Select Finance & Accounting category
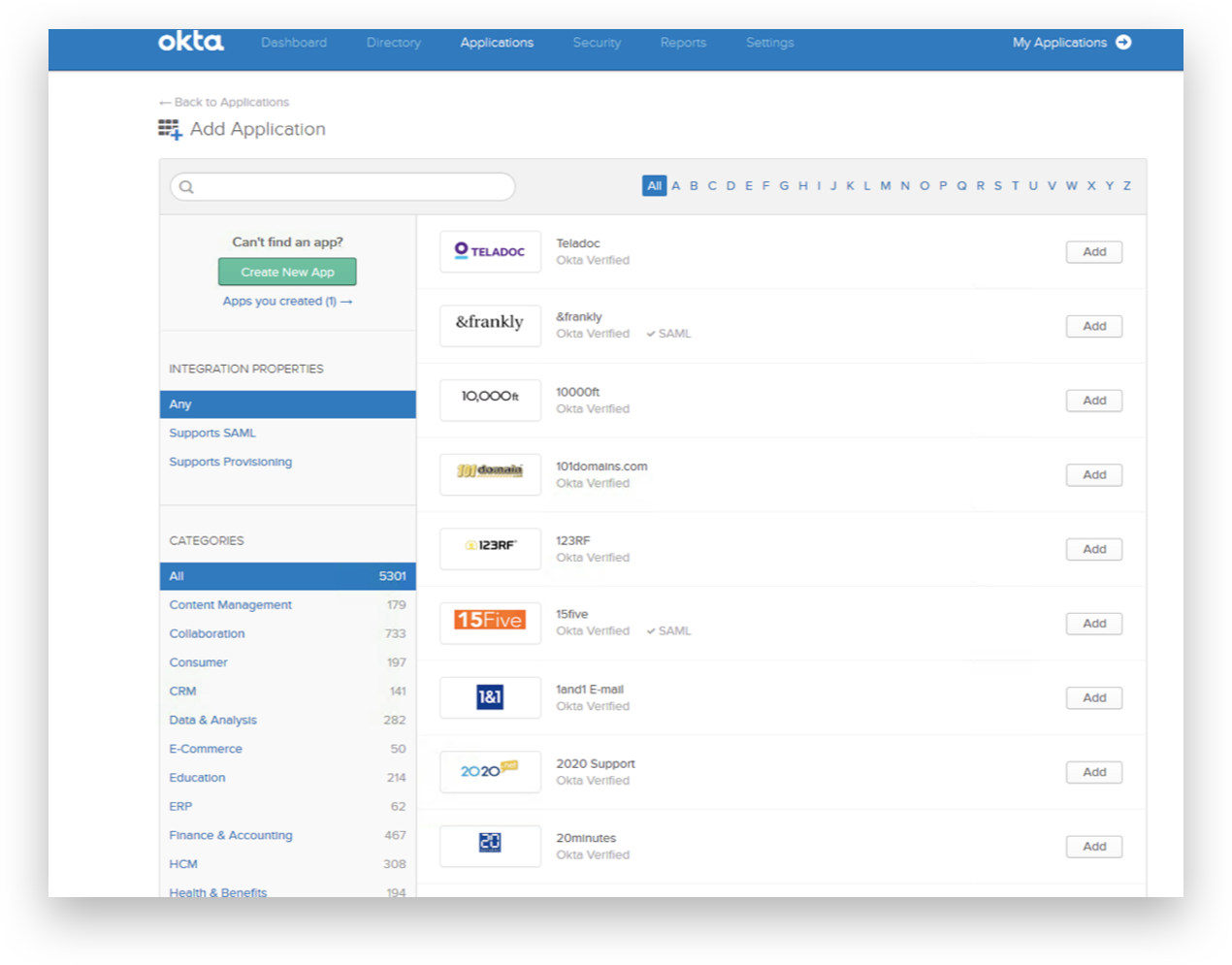Viewport: 1232px width, 965px height. tap(231, 835)
